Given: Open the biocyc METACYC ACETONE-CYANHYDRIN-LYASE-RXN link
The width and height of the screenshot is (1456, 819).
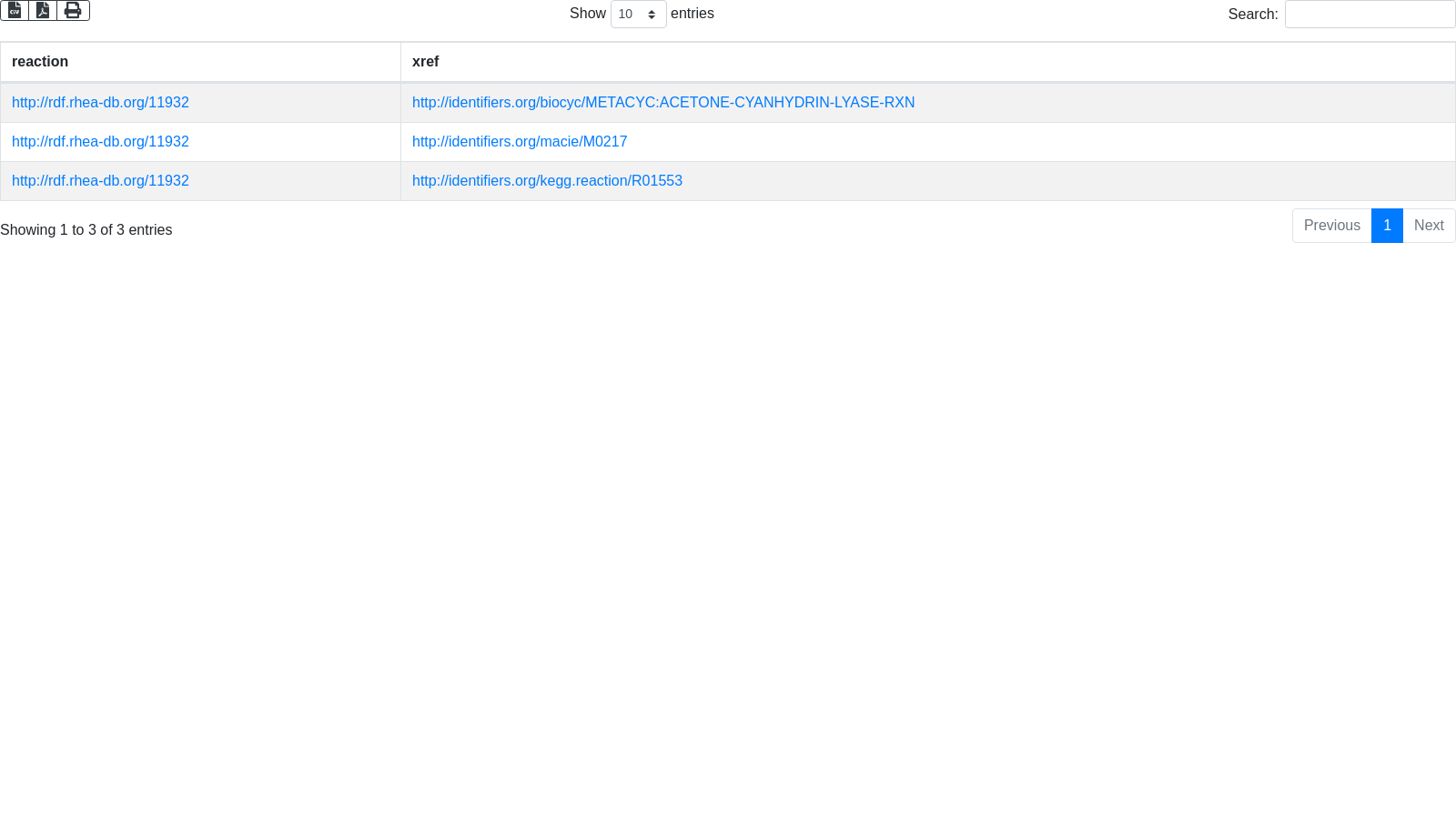Looking at the screenshot, I should 662,103.
